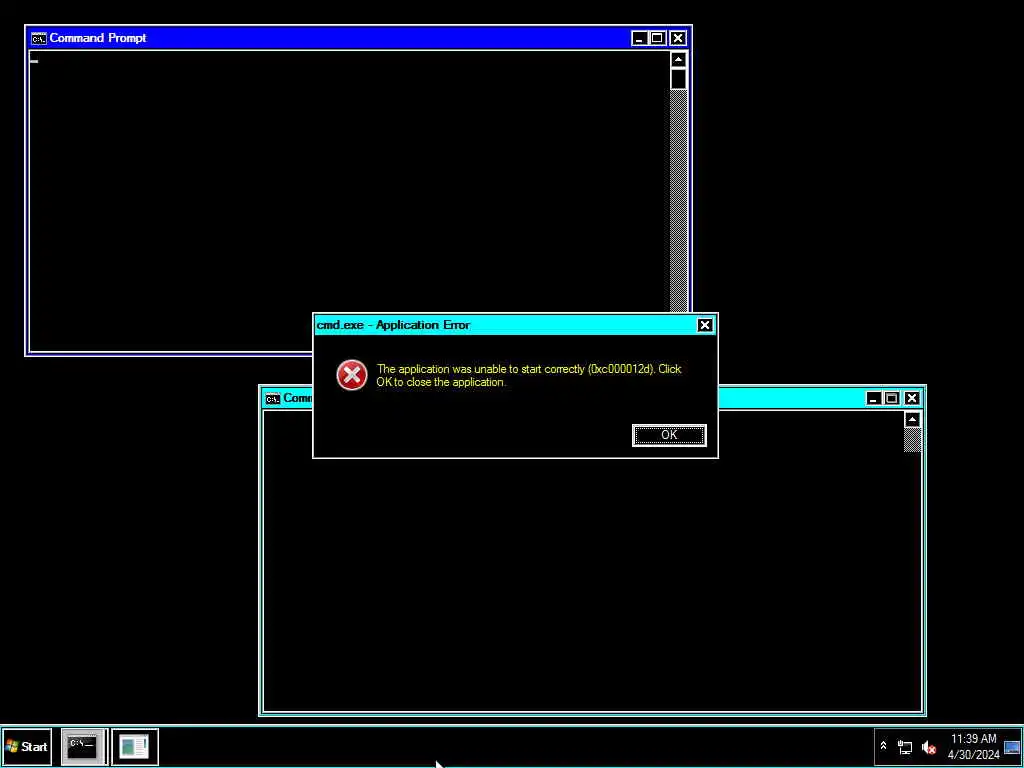Click the cmd.exe - Application Error title text

click(393, 325)
